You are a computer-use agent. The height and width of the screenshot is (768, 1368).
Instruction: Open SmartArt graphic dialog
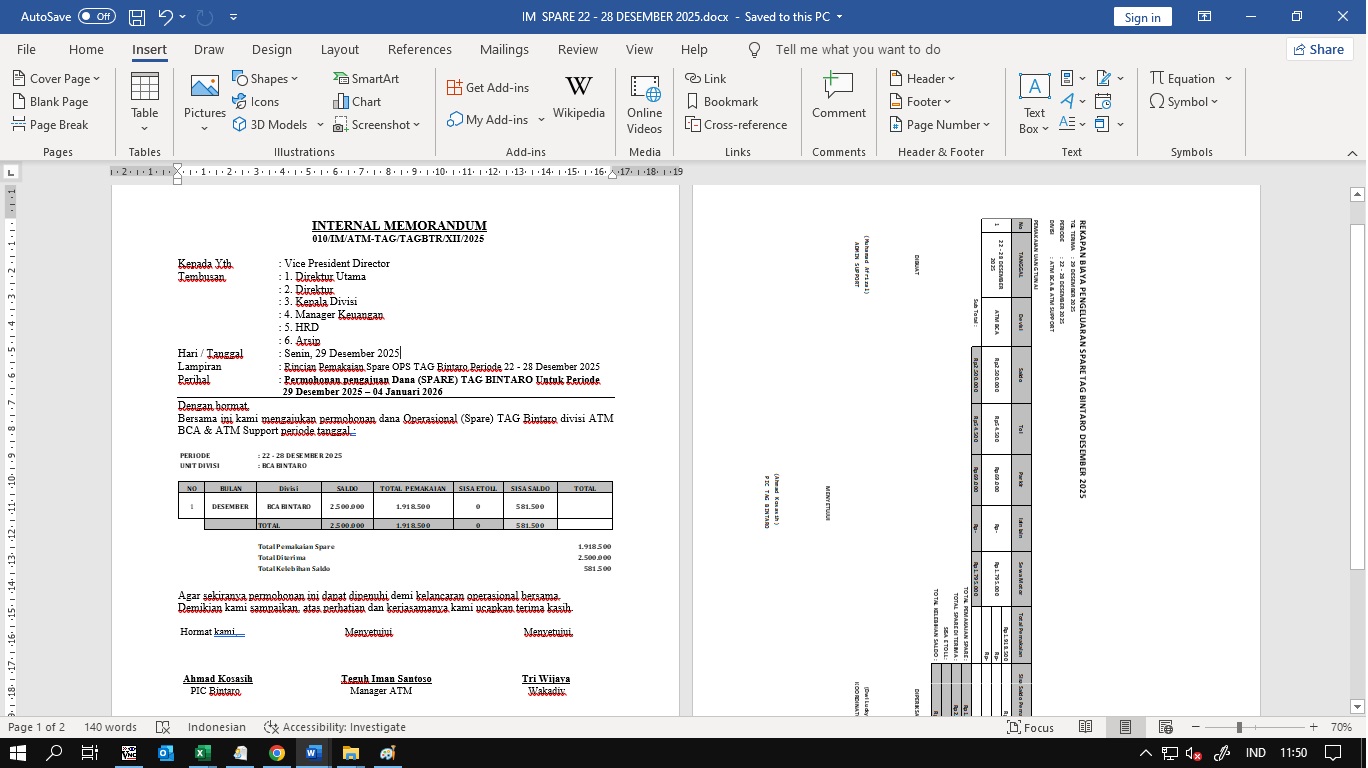(x=366, y=78)
